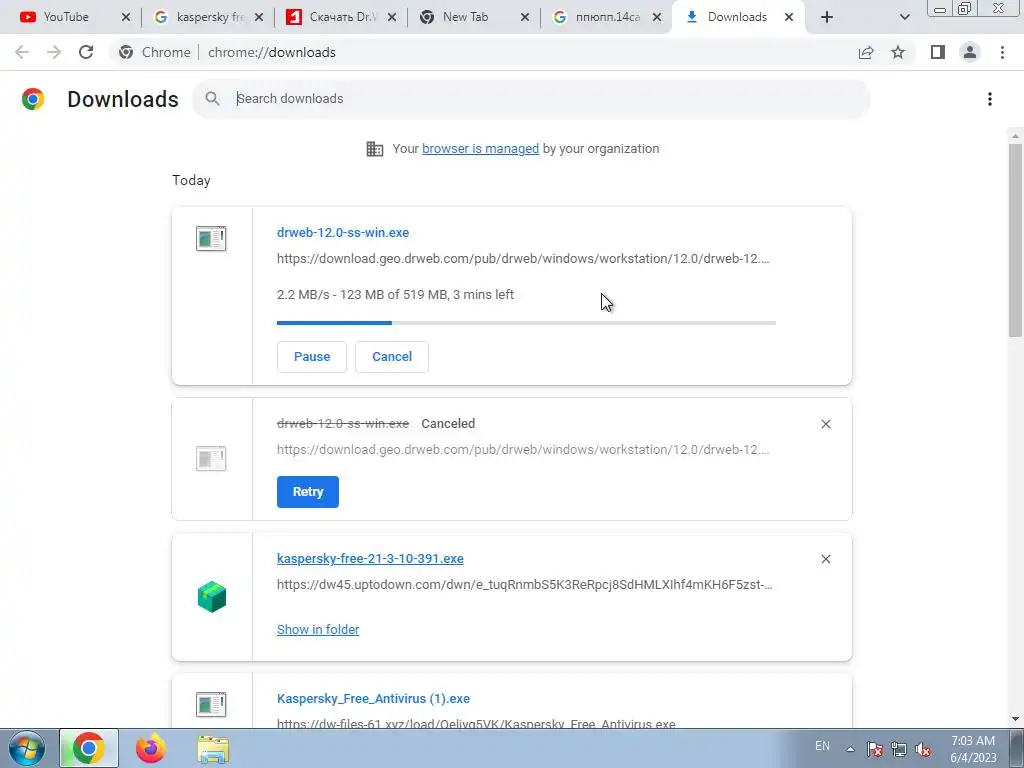Click the 2.2 MB/s download status text

click(x=395, y=295)
